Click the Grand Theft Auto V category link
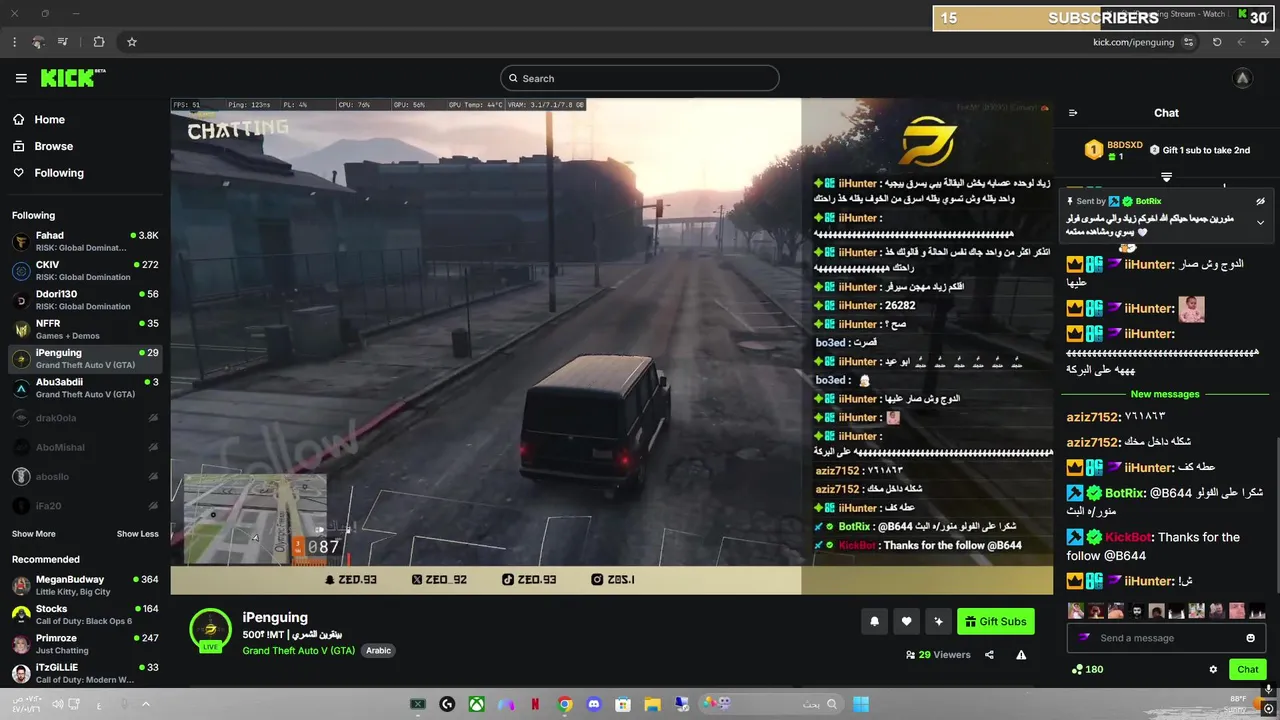Image resolution: width=1280 pixels, height=720 pixels. (299, 650)
